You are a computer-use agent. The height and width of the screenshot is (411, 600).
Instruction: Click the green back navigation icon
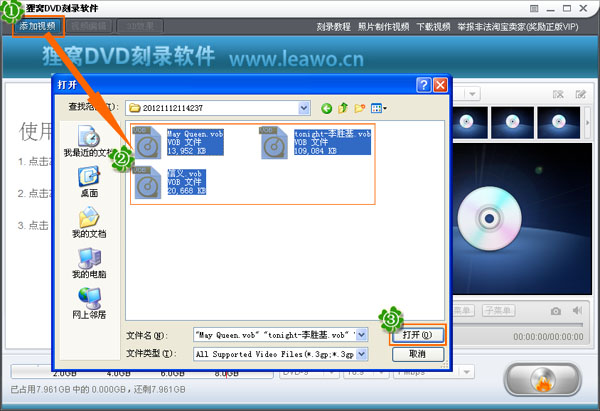(x=326, y=109)
